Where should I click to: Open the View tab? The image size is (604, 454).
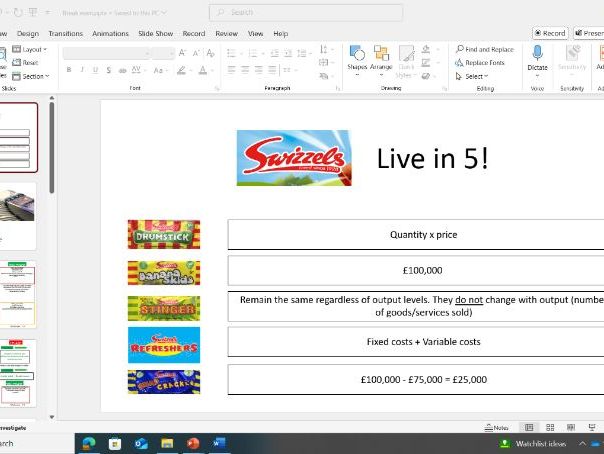(x=255, y=34)
